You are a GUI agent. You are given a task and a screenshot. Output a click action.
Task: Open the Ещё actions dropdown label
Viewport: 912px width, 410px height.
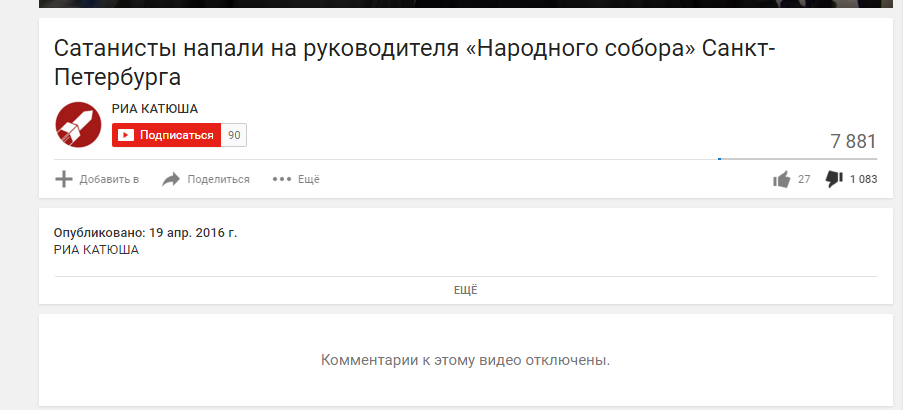pos(309,179)
